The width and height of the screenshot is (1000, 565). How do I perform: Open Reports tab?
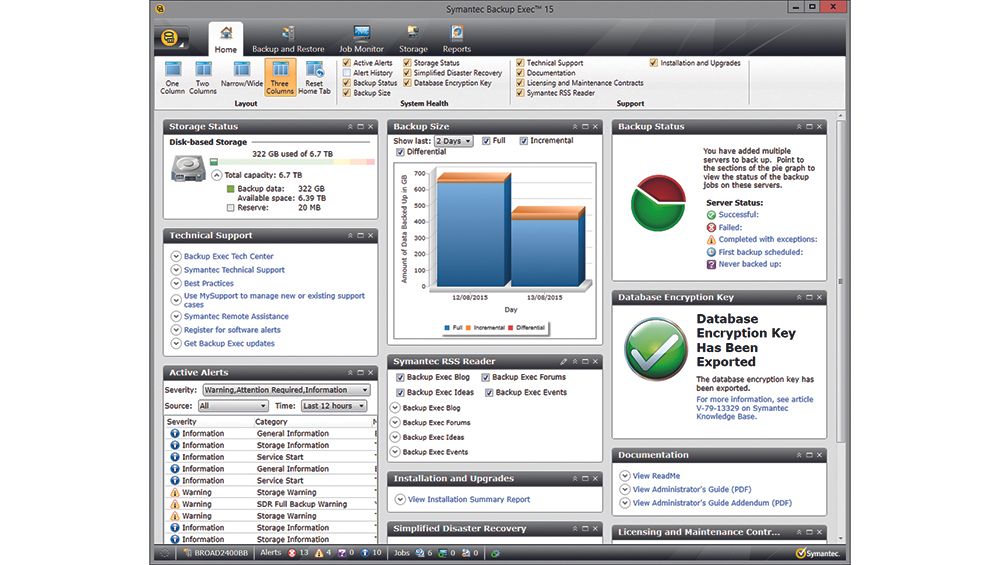pyautogui.click(x=457, y=40)
